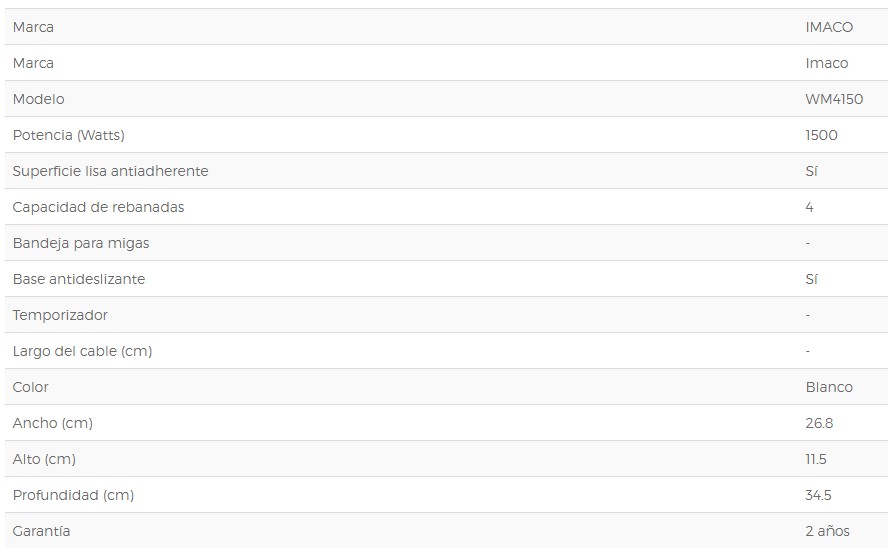Click the Largo del cable (cm) label

(82, 351)
